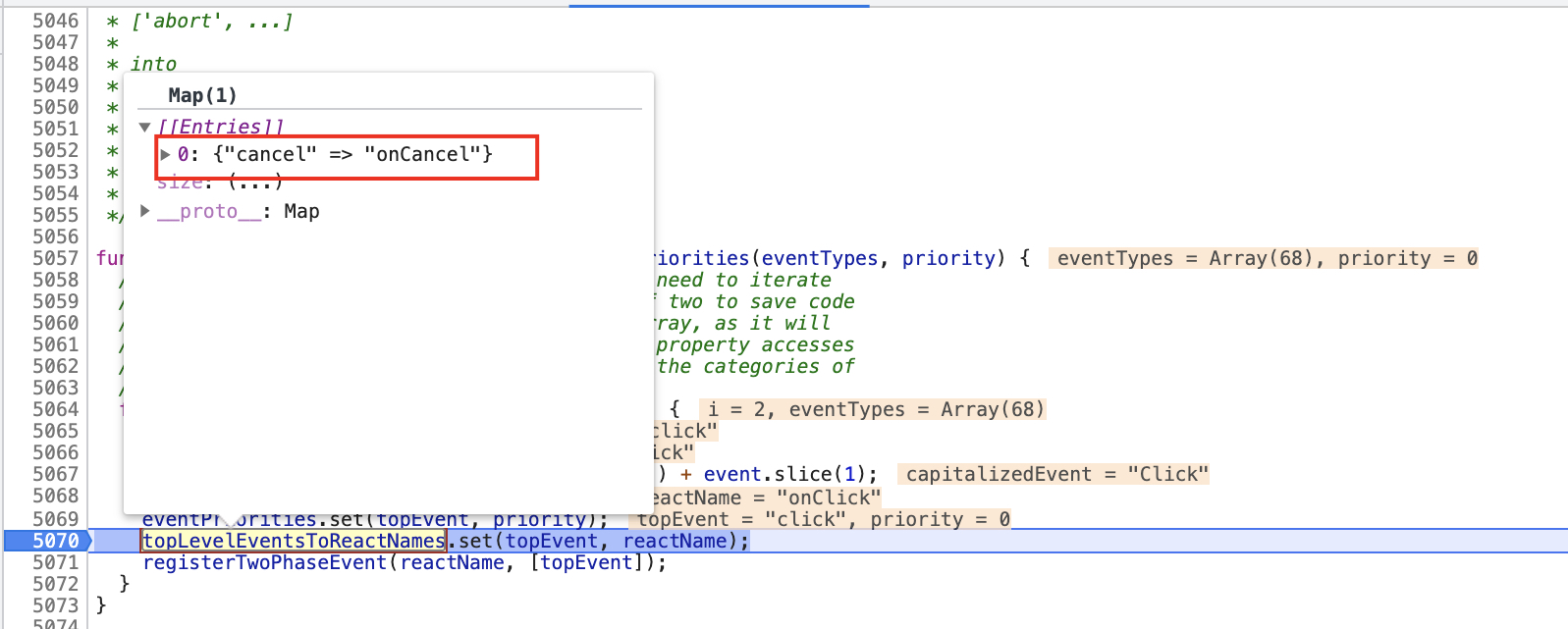Click line number 5046 in gutter
This screenshot has width=1568, height=629.
pyautogui.click(x=56, y=21)
